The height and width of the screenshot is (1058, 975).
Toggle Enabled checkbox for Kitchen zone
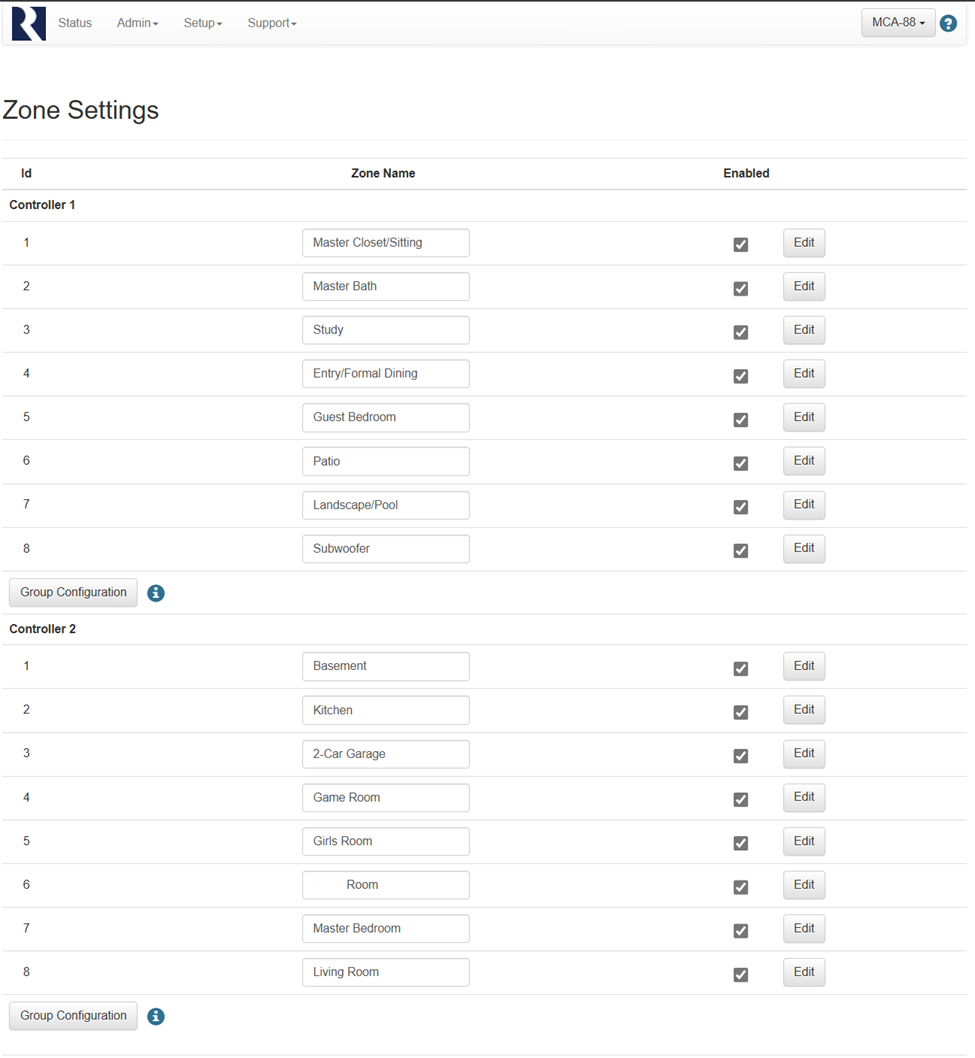pyautogui.click(x=741, y=712)
